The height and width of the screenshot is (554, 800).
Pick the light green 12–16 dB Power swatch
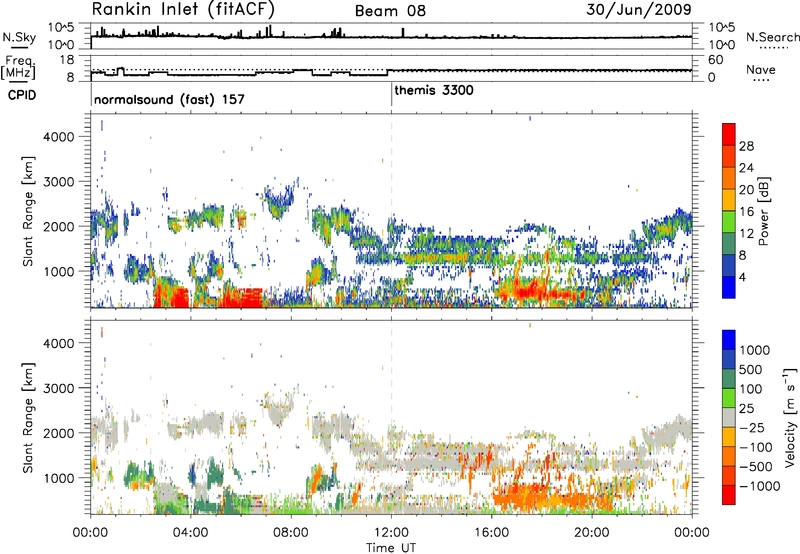click(x=729, y=221)
